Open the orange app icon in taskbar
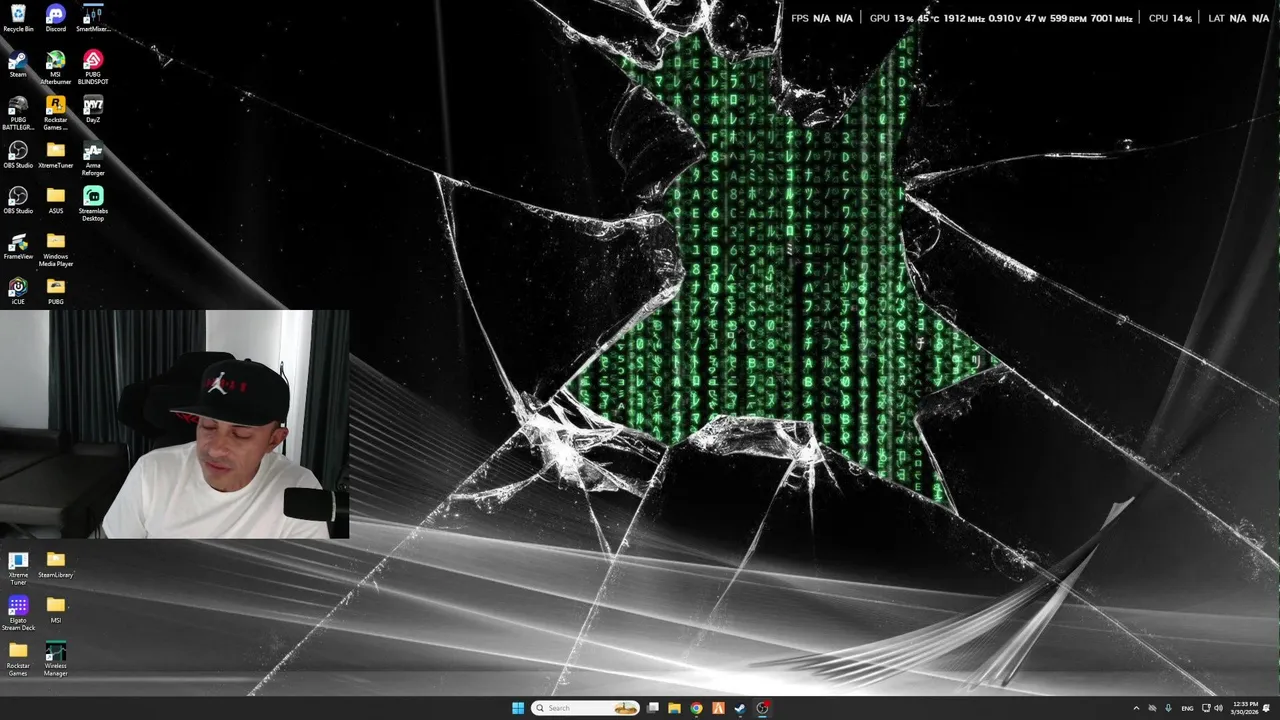 718,708
